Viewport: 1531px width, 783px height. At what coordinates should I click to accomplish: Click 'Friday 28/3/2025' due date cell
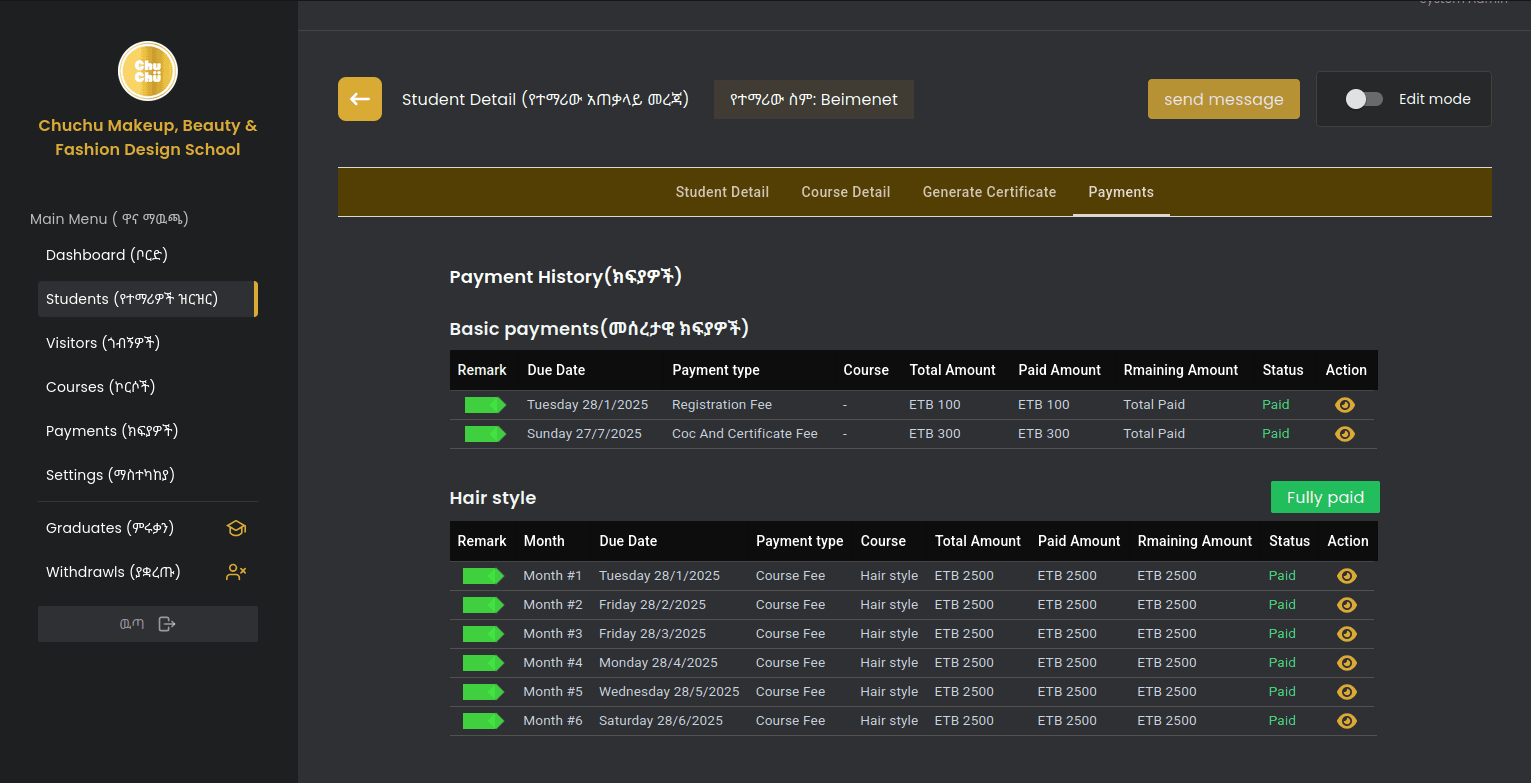coord(652,634)
